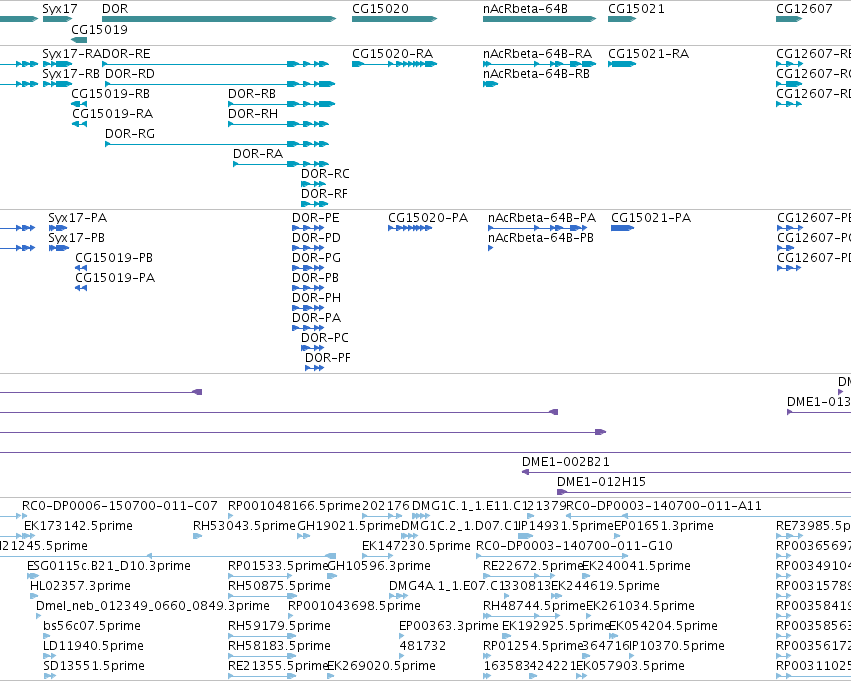The height and width of the screenshot is (681, 851).
Task: Select protein CG15021-PA
Action: point(623,228)
